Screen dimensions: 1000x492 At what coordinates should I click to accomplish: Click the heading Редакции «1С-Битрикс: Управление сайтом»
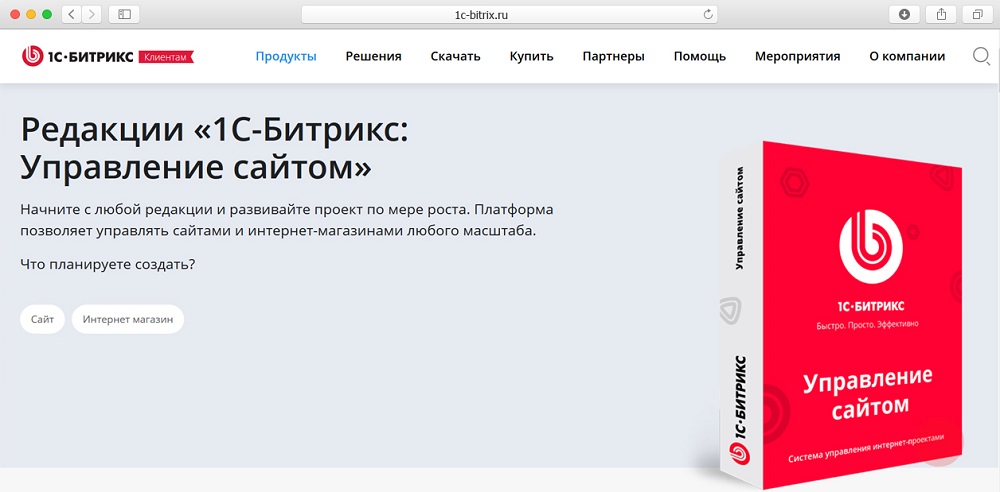[x=214, y=149]
